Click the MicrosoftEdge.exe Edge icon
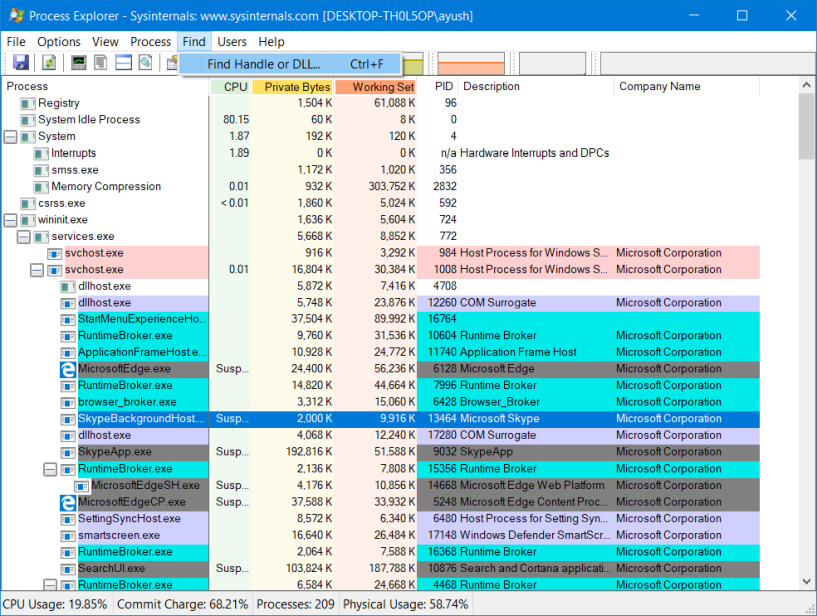The height and width of the screenshot is (616, 817). pyautogui.click(x=69, y=369)
